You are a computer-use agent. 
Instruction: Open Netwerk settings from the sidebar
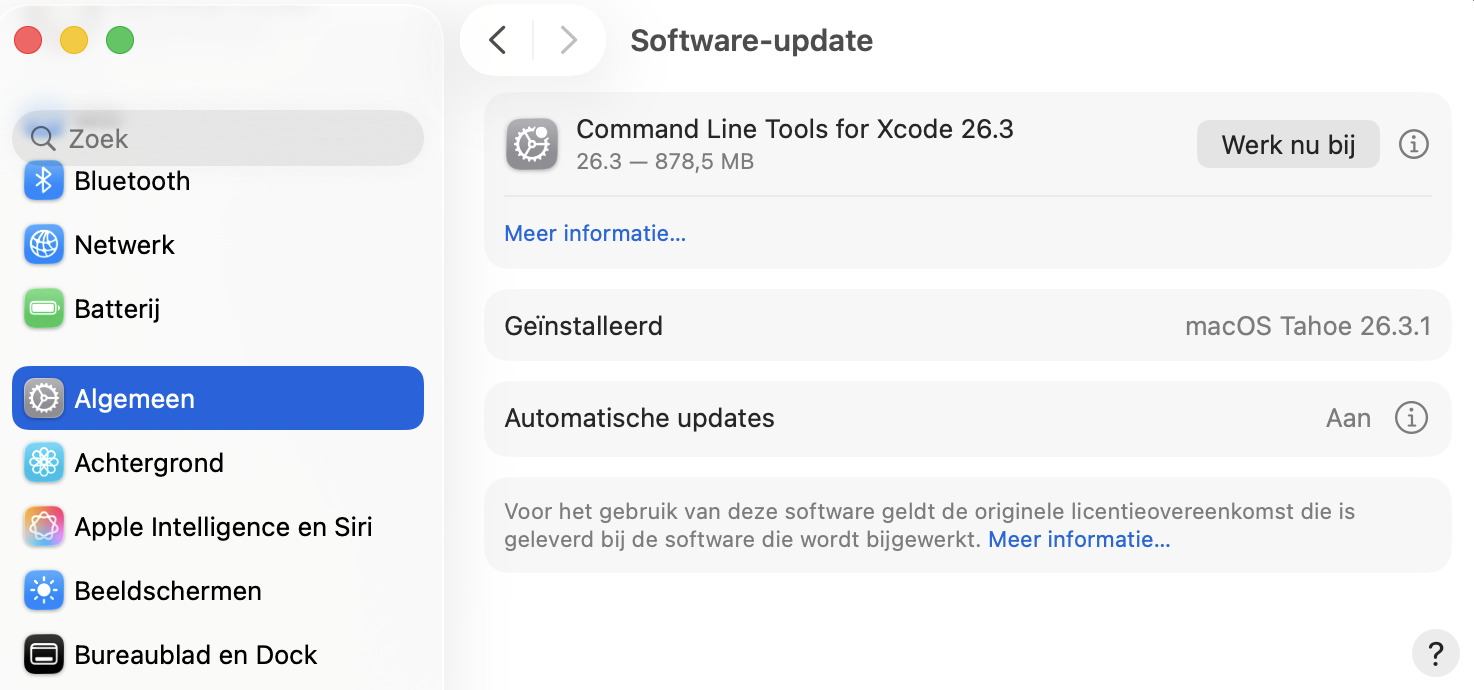click(44, 245)
